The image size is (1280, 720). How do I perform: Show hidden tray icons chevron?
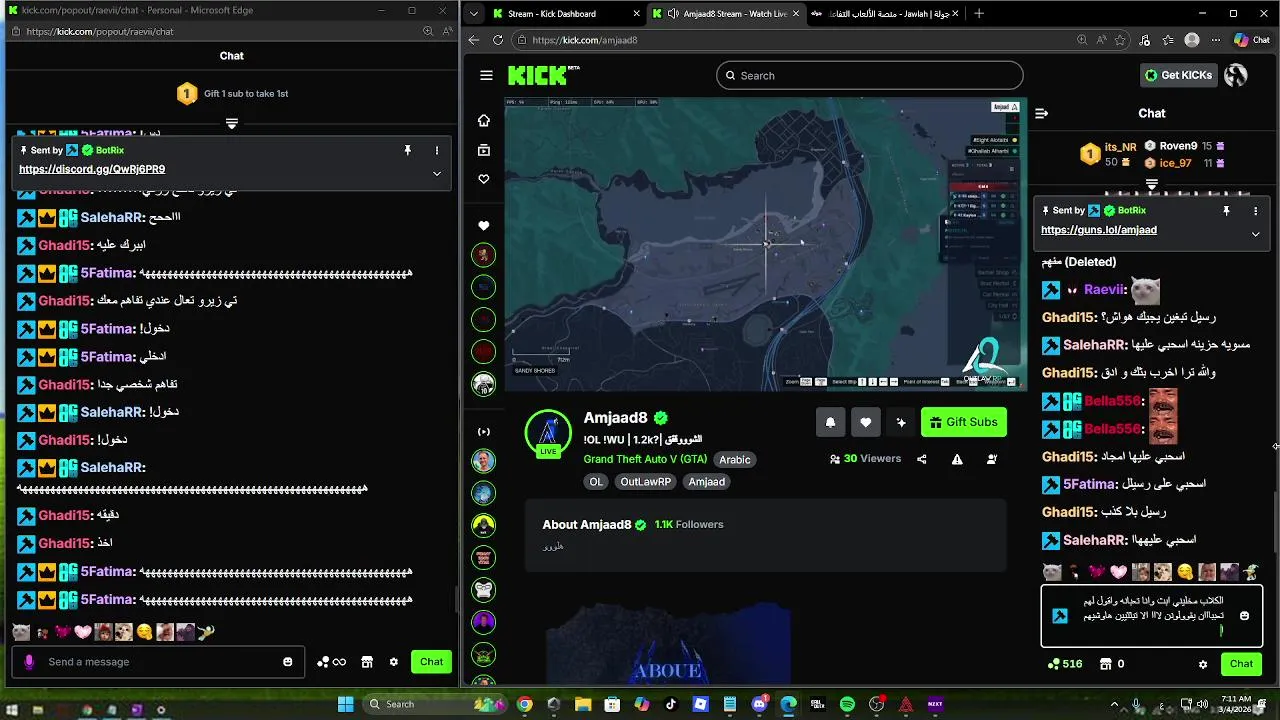tap(1114, 704)
